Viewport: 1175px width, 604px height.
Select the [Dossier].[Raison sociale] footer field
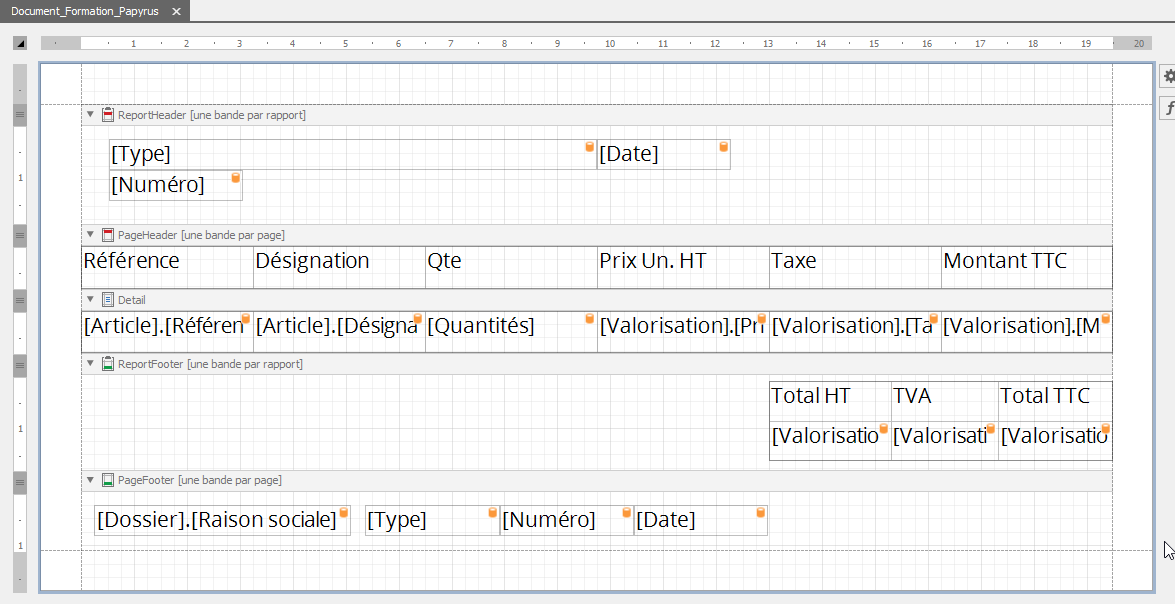coord(217,520)
